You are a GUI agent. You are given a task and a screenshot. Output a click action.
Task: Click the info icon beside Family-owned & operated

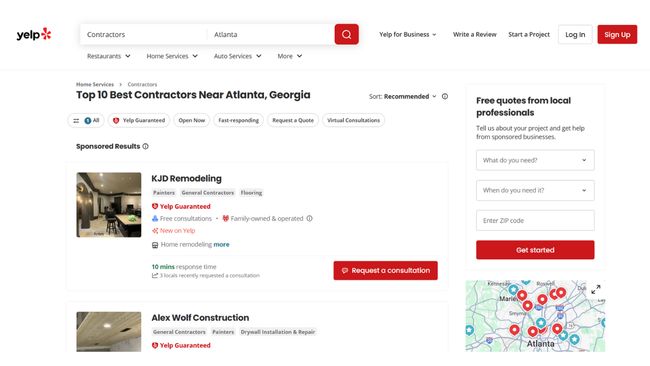coord(309,218)
